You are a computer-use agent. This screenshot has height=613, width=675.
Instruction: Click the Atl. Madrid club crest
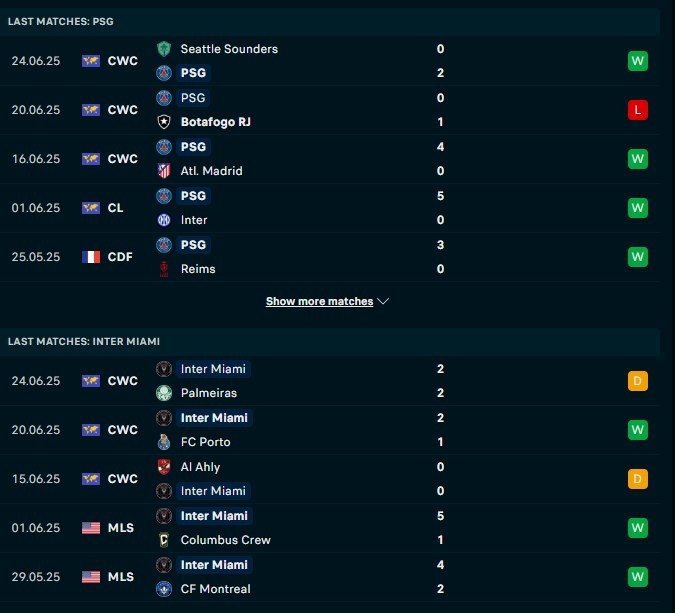coord(164,171)
